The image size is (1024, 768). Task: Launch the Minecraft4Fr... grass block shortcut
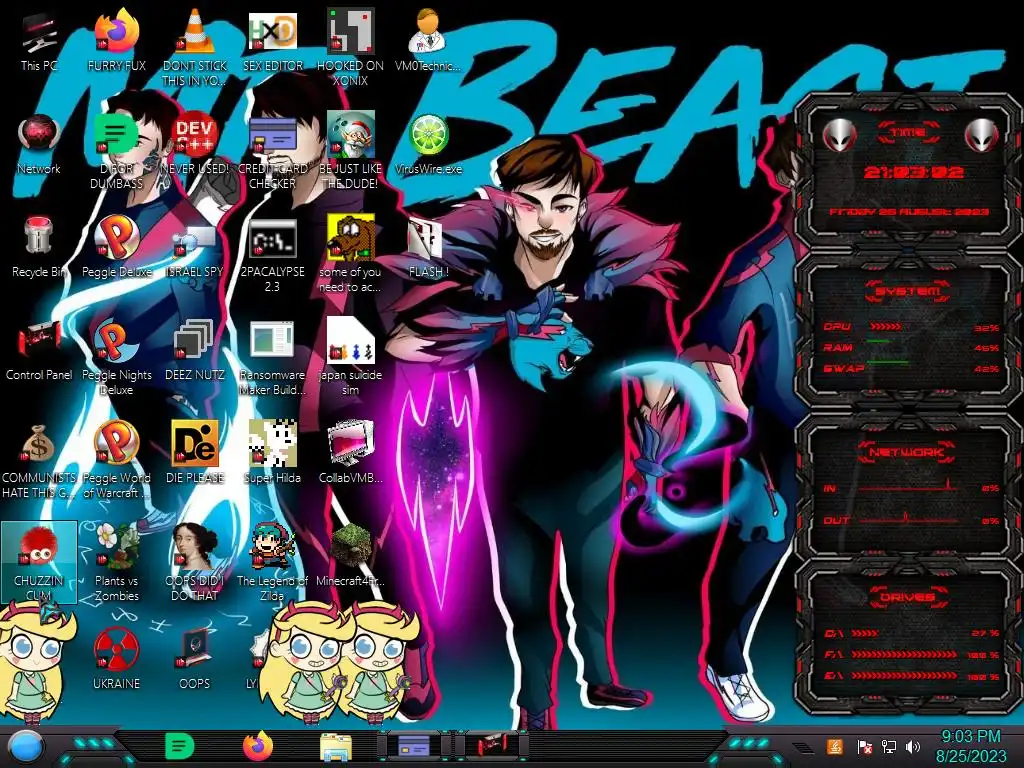tap(350, 556)
